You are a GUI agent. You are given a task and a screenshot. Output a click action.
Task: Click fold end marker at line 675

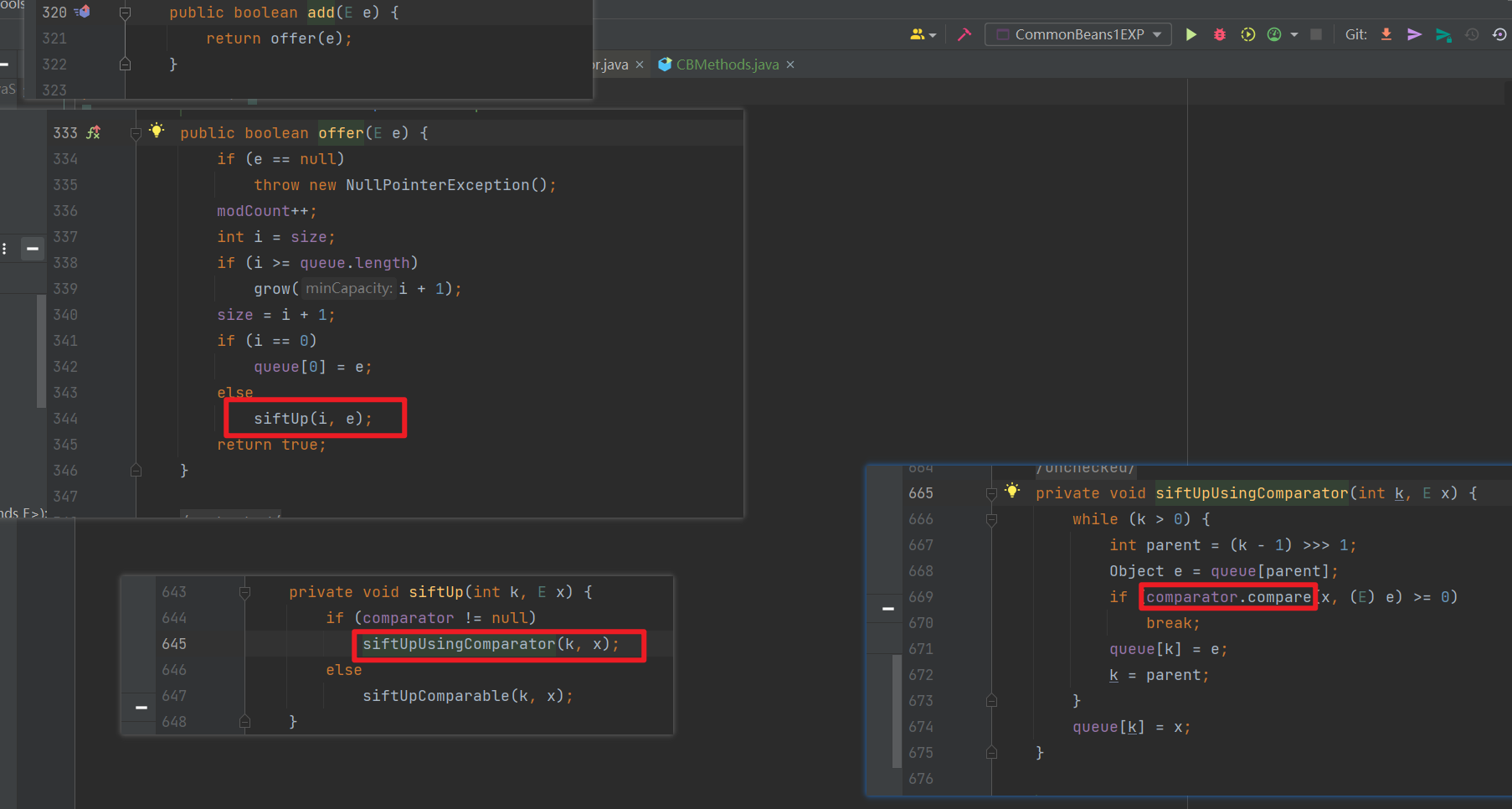click(x=991, y=752)
